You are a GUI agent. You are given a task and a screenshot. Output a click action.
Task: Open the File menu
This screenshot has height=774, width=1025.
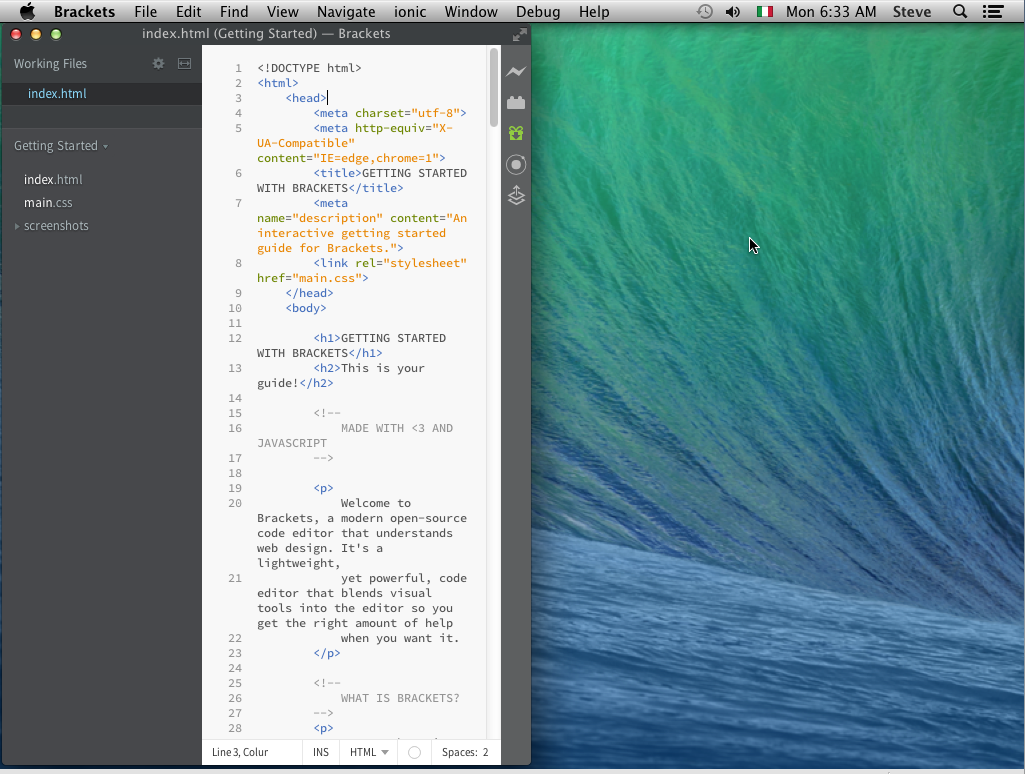coord(146,12)
